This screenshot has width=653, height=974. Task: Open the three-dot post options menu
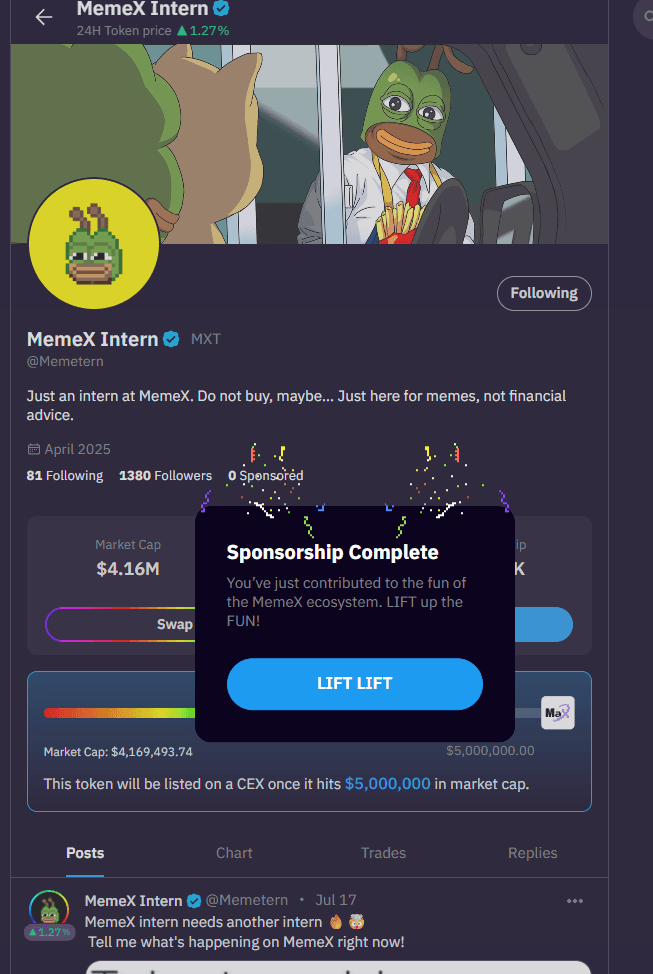click(x=575, y=901)
